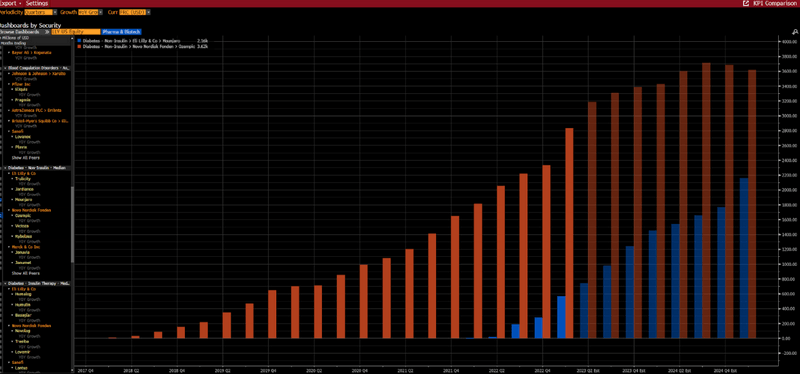This screenshot has height=374, width=800.
Task: Open the Curr PRC (USD) dropdown
Action: pos(134,12)
